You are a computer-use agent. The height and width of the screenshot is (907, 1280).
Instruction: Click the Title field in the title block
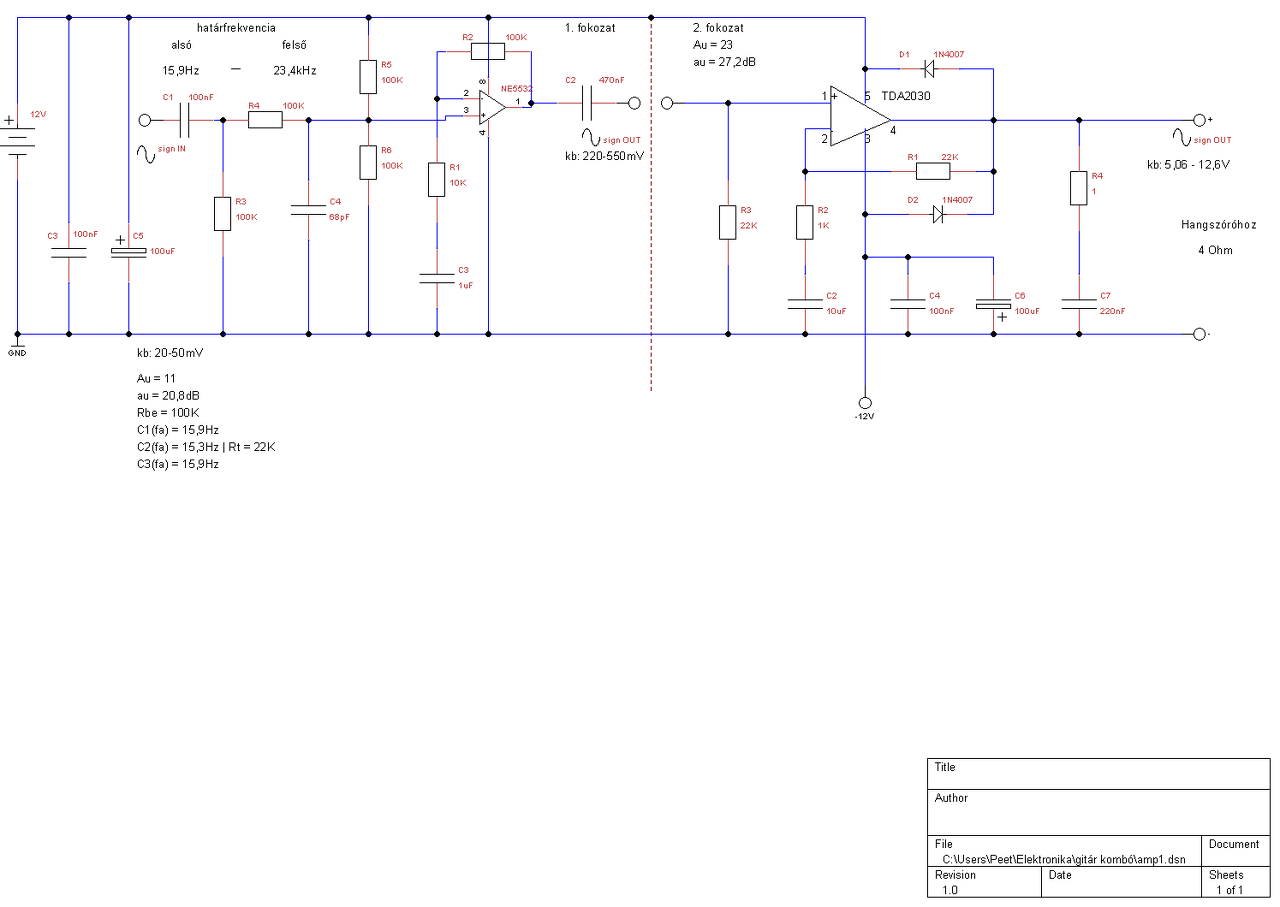1099,774
